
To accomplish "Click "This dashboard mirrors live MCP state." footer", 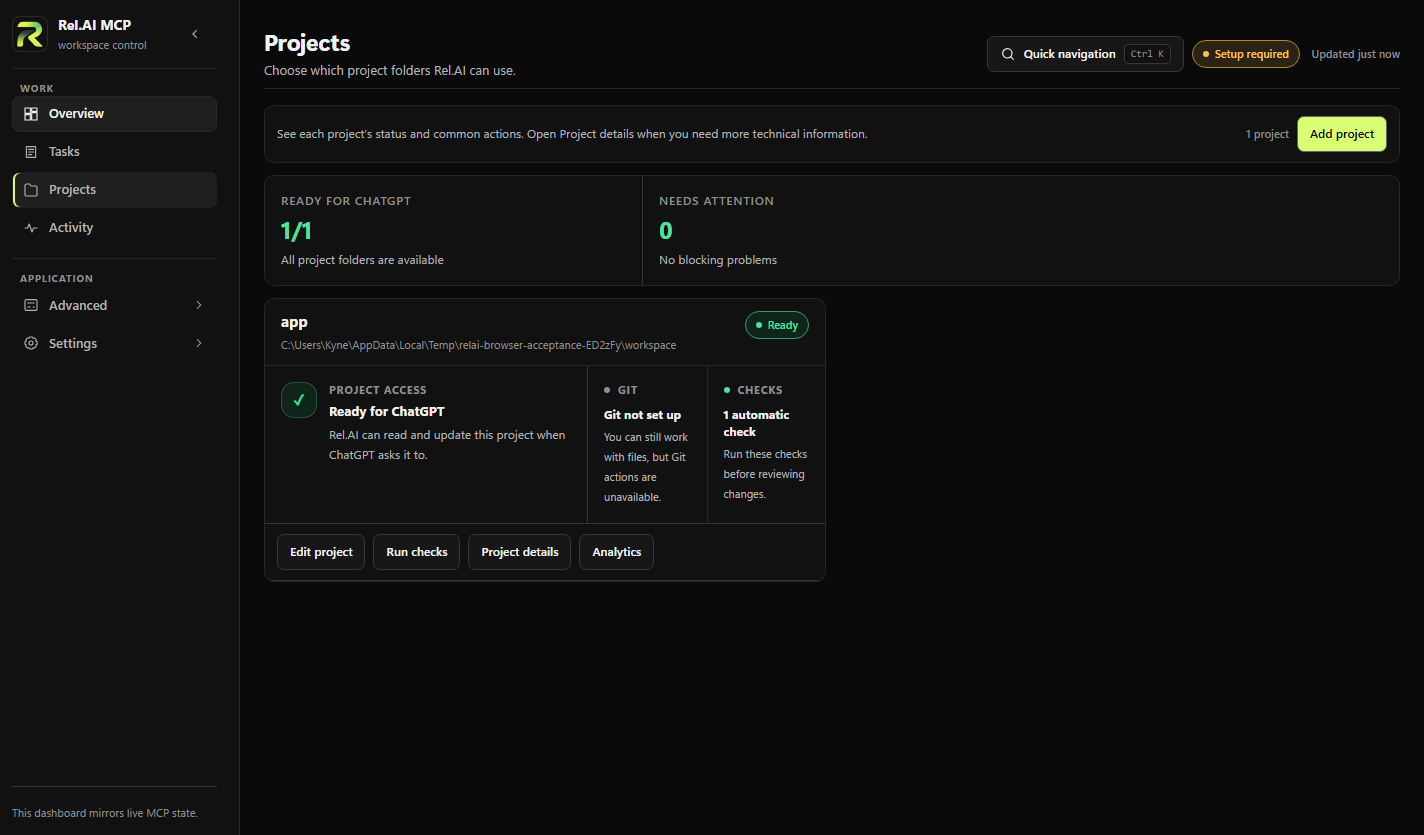I will (105, 813).
